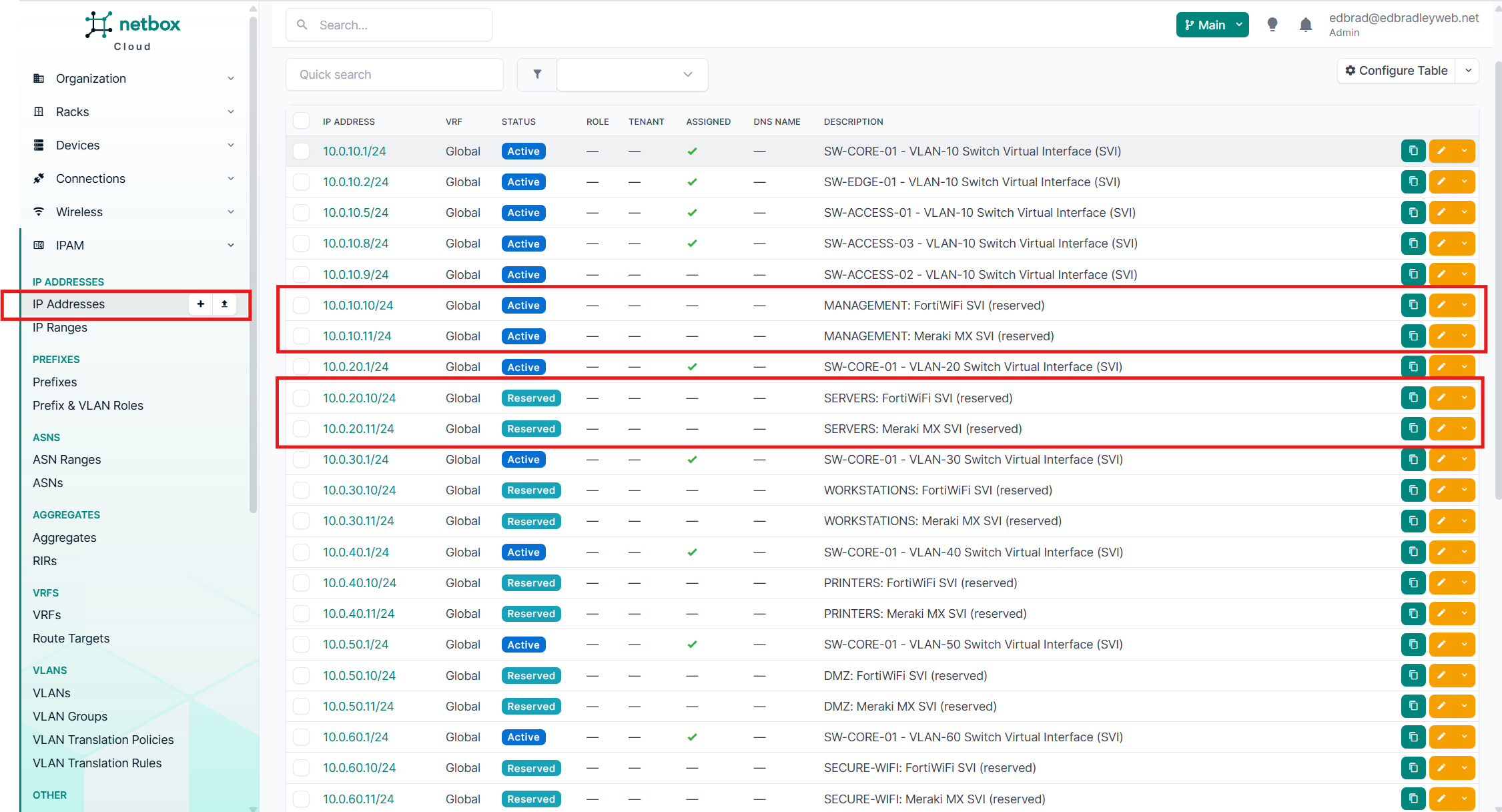The width and height of the screenshot is (1502, 812).
Task: Click the copy icon for 10.0.20.11/24
Action: click(1413, 428)
